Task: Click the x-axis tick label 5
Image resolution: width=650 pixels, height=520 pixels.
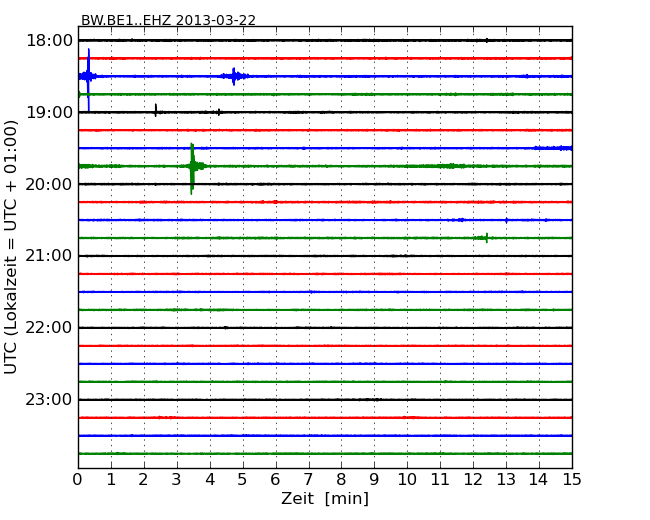Action: coord(243,479)
